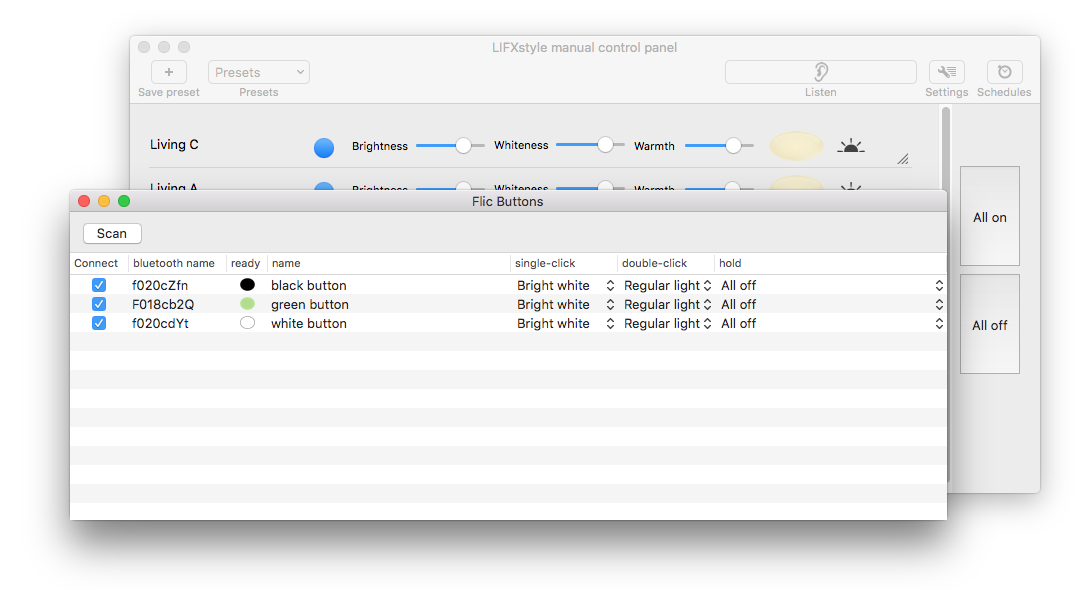
Task: Click the All off button in control panel
Action: click(x=989, y=324)
